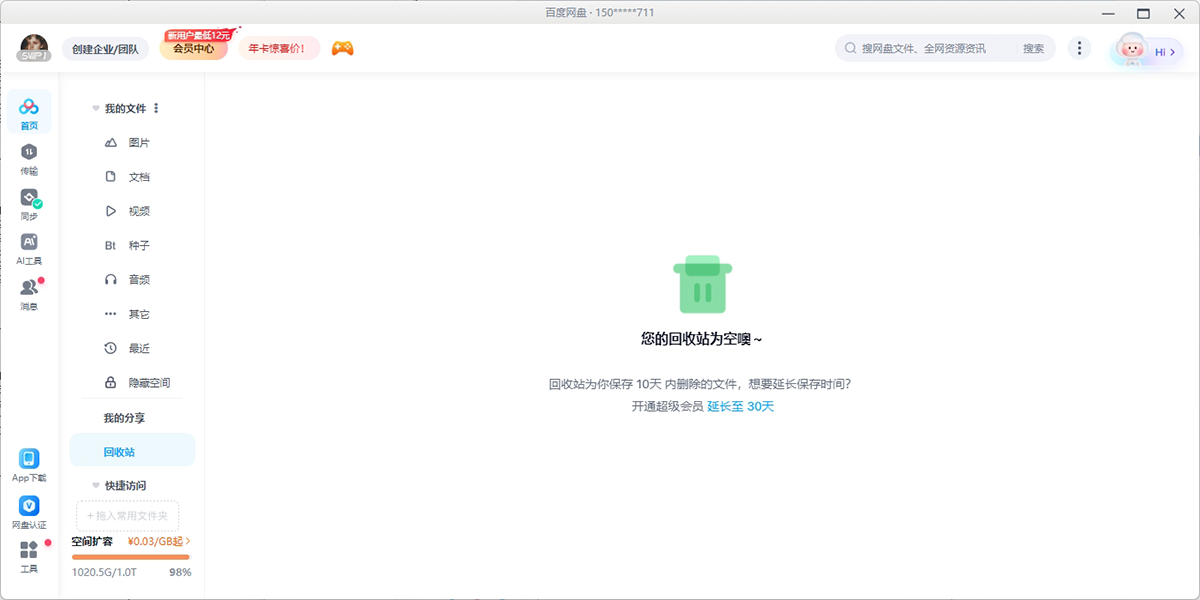This screenshot has height=600, width=1200.
Task: Open the ¥0.03/GB起 expansion offer link
Action: pyautogui.click(x=159, y=541)
